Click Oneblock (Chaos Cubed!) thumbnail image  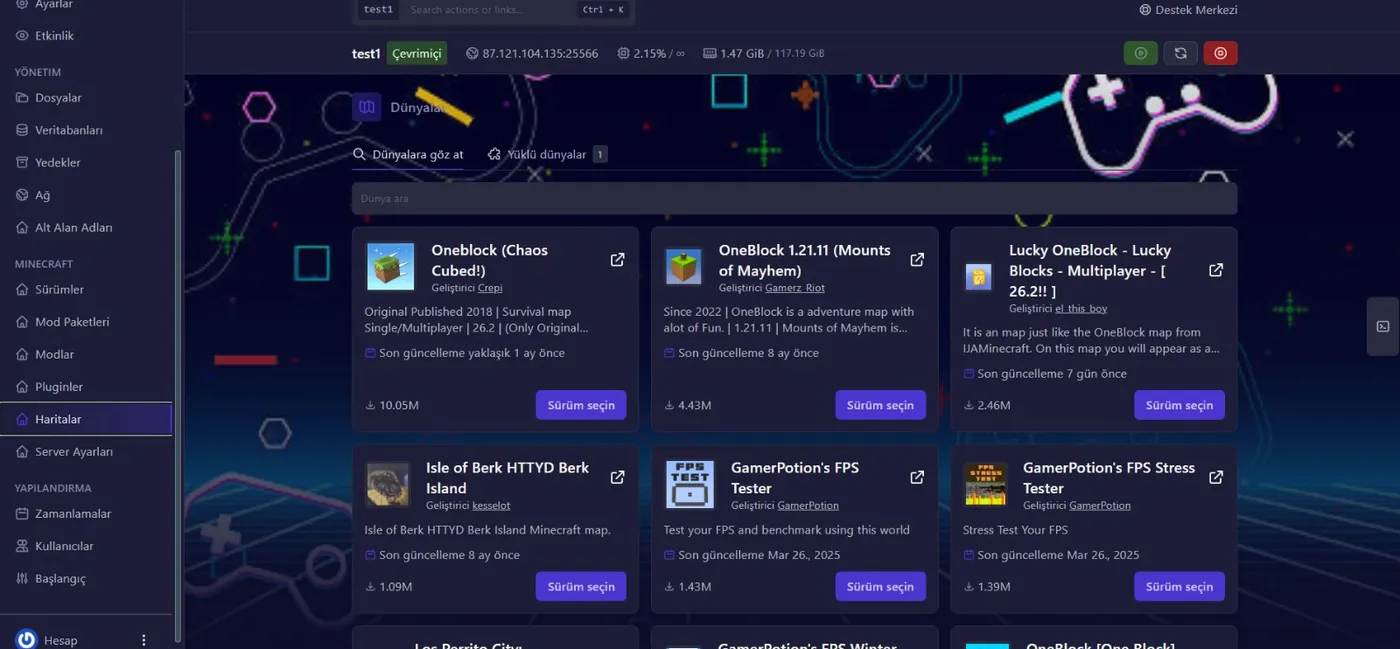(390, 267)
